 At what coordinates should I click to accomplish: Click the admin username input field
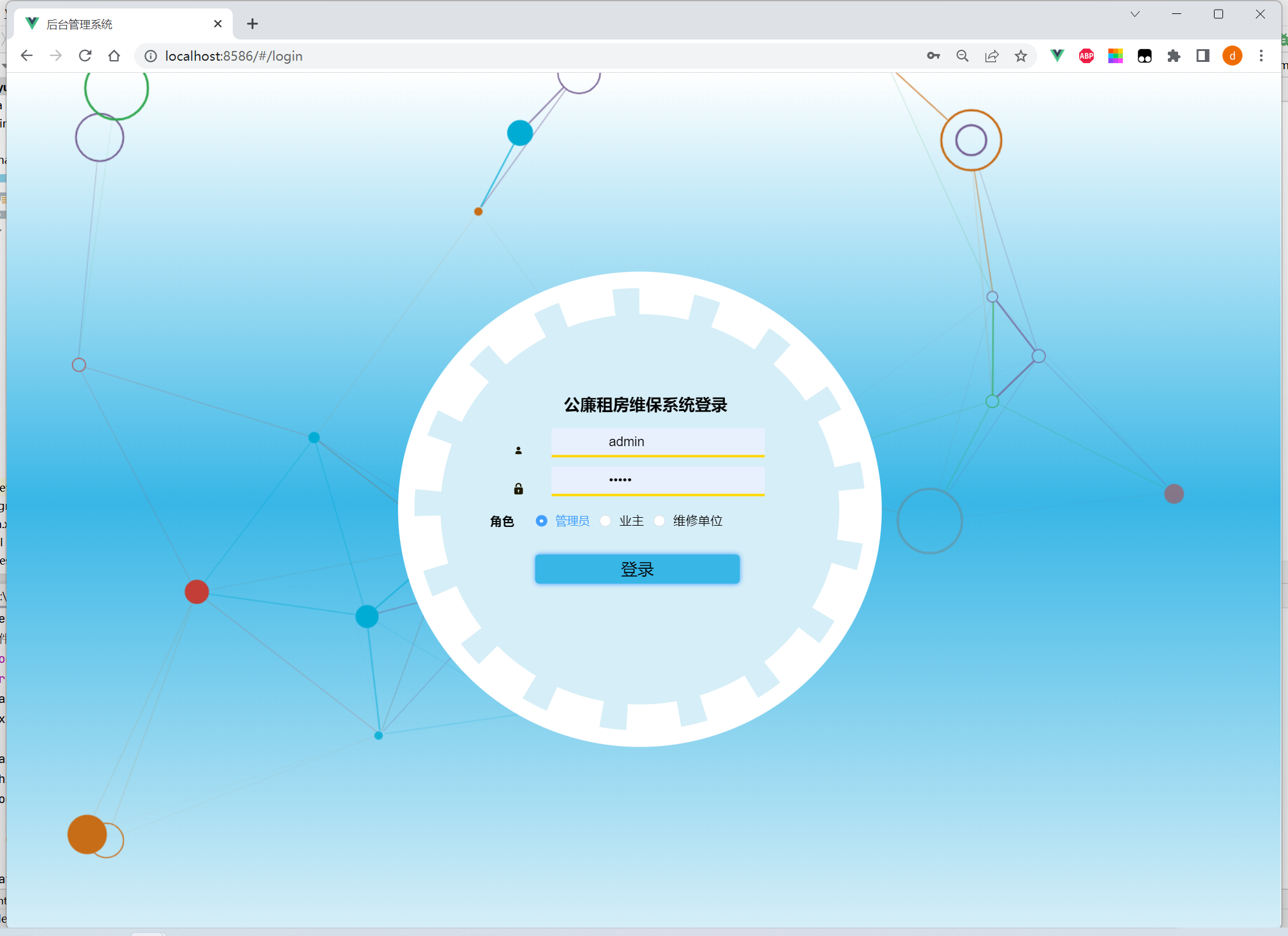click(x=657, y=441)
